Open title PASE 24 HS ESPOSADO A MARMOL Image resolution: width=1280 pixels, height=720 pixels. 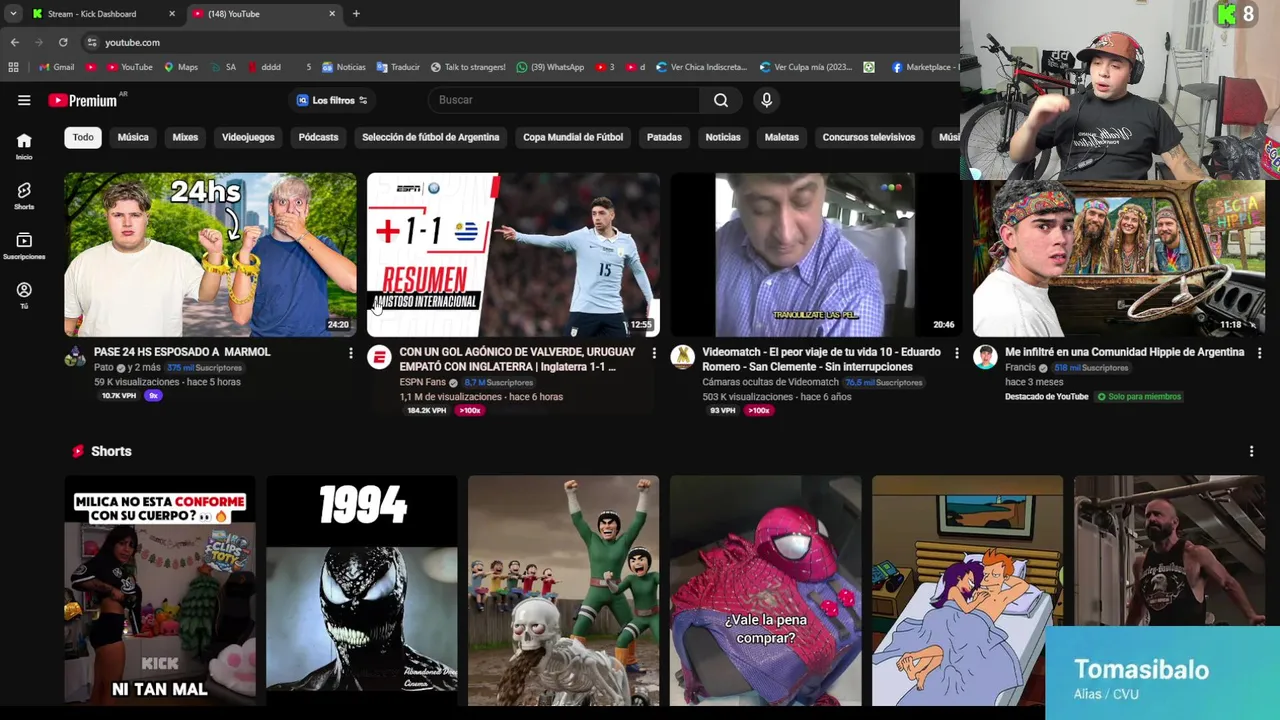182,352
